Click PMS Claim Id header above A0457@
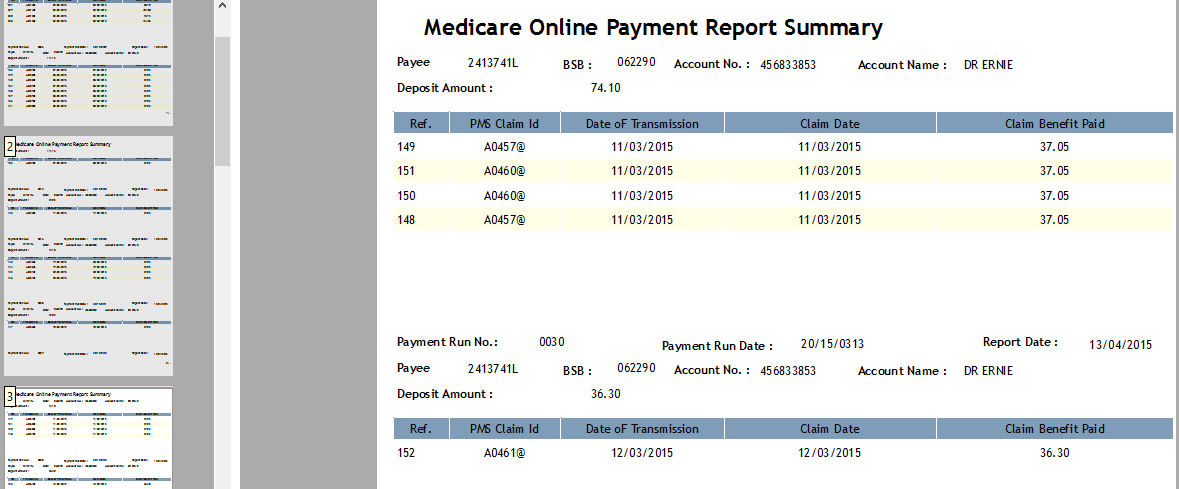Viewport: 1179px width, 489px height. click(x=505, y=123)
